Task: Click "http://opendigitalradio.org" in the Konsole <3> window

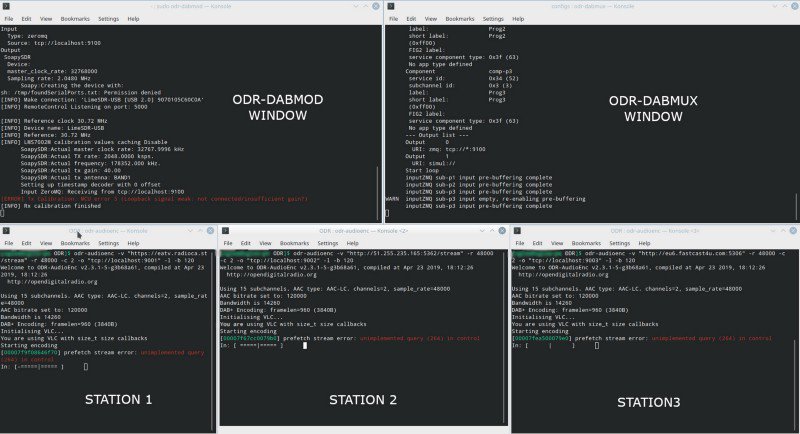Action: tap(563, 274)
